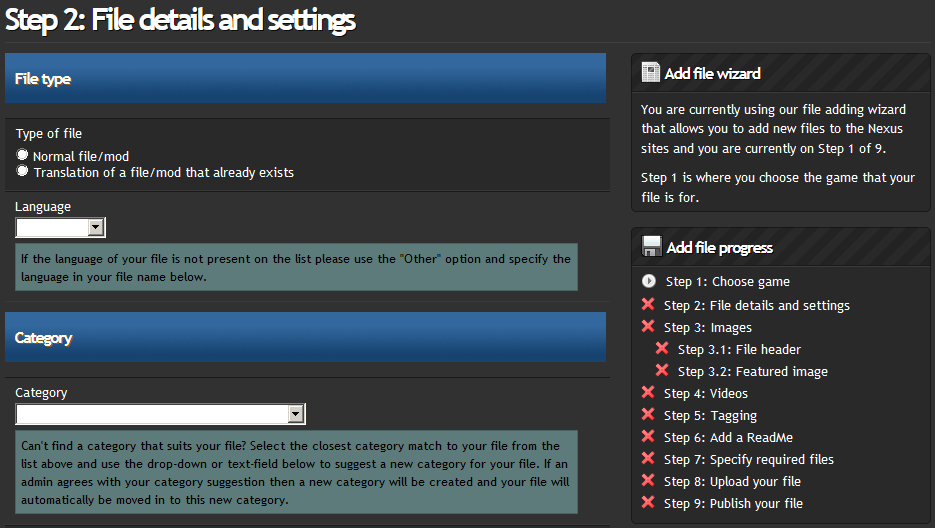Click the red X beside Step 3: Images
This screenshot has width=935, height=528.
click(x=648, y=326)
